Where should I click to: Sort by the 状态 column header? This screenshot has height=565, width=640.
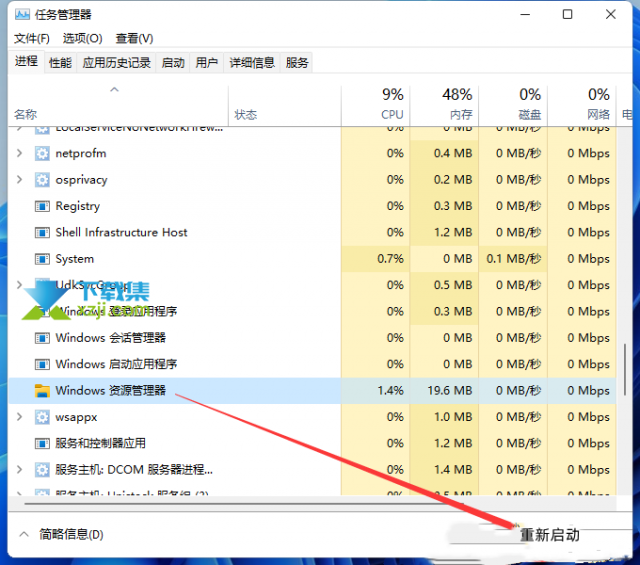(x=284, y=105)
